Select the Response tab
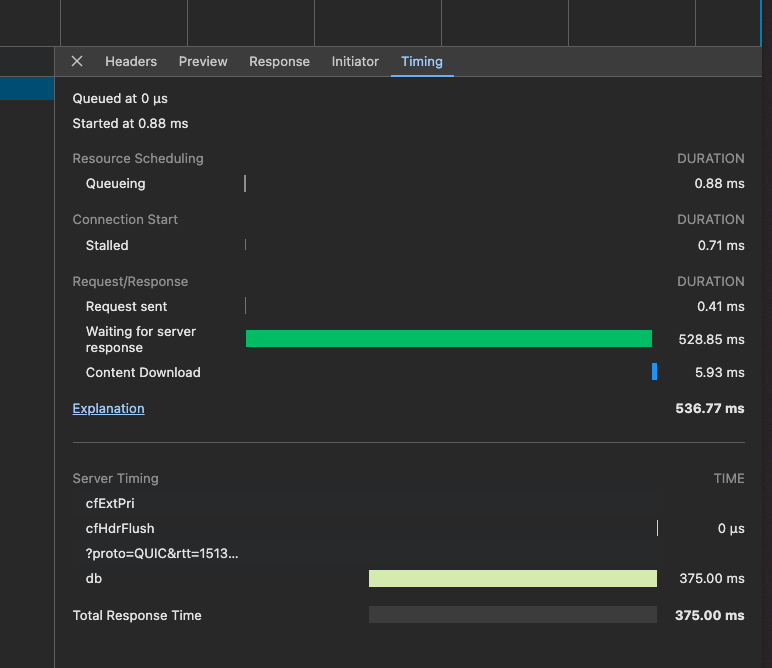Viewport: 772px width, 668px height. coord(279,61)
